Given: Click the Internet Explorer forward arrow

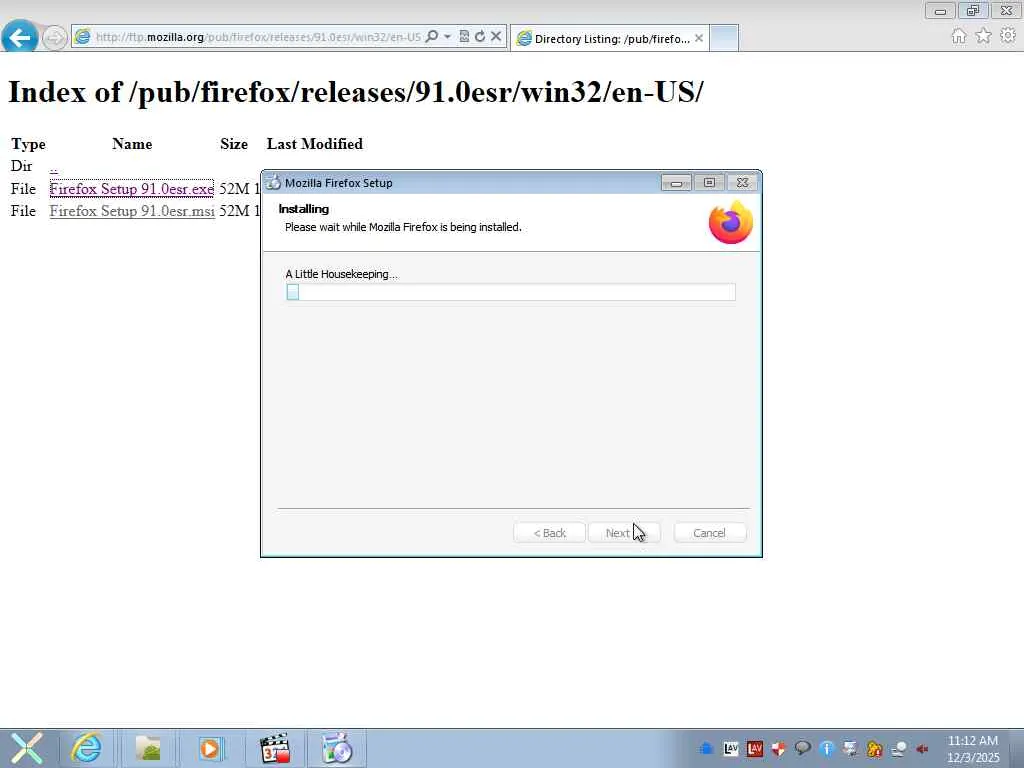Looking at the screenshot, I should pyautogui.click(x=55, y=37).
